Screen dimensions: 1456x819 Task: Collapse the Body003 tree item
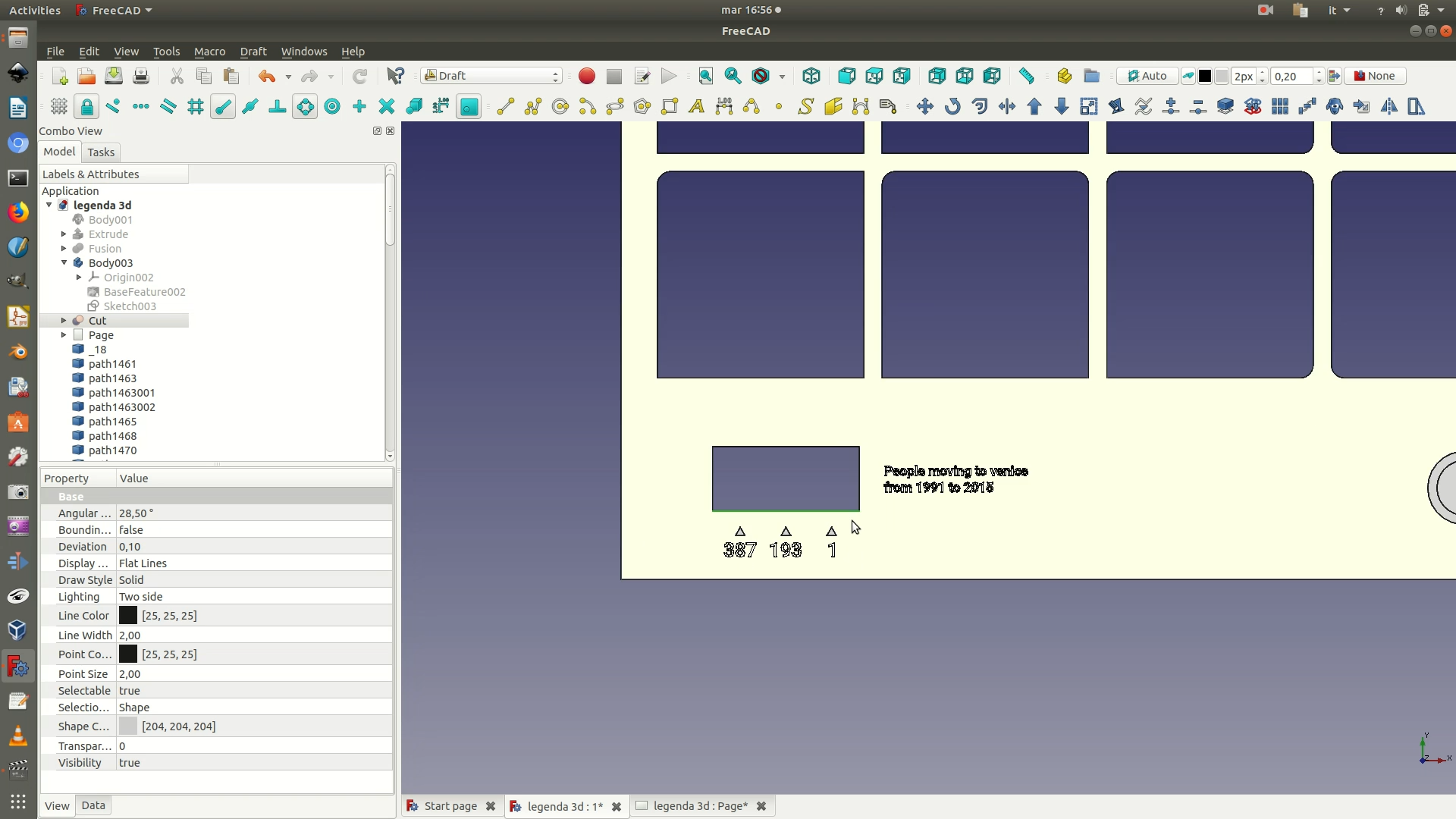pos(64,263)
